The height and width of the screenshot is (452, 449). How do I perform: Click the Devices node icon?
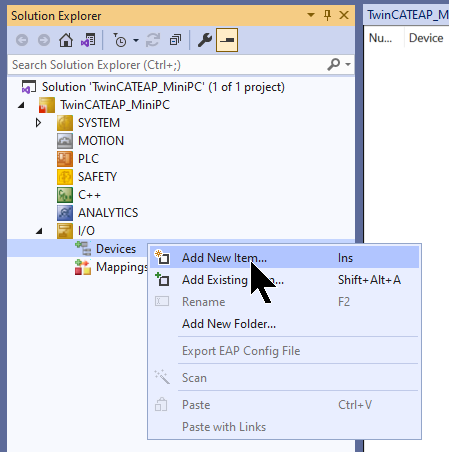tap(83, 249)
